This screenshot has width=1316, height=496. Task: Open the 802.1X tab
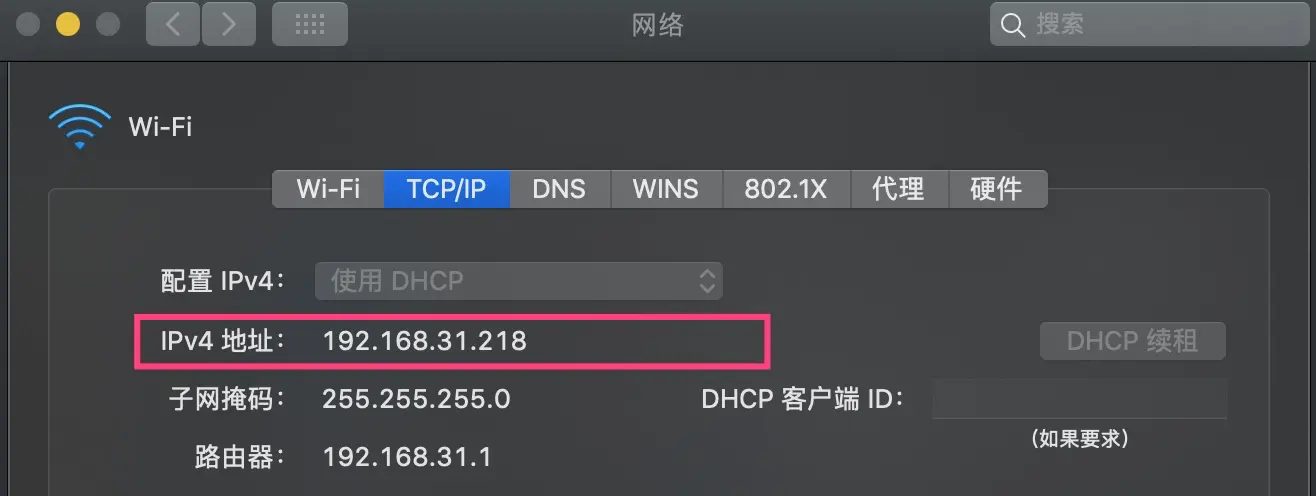[x=786, y=188]
